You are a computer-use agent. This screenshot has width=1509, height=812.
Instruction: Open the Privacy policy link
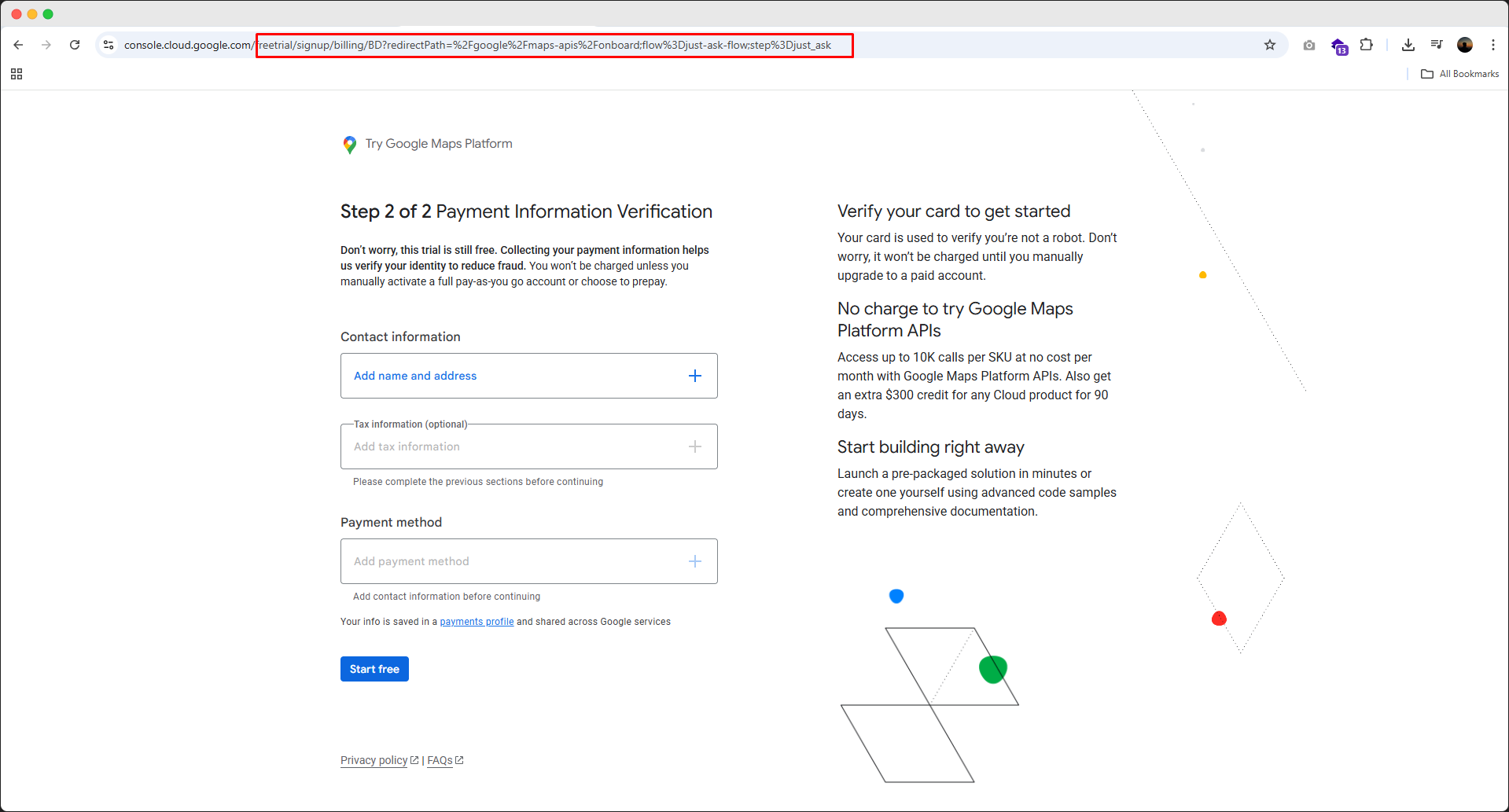click(x=374, y=760)
